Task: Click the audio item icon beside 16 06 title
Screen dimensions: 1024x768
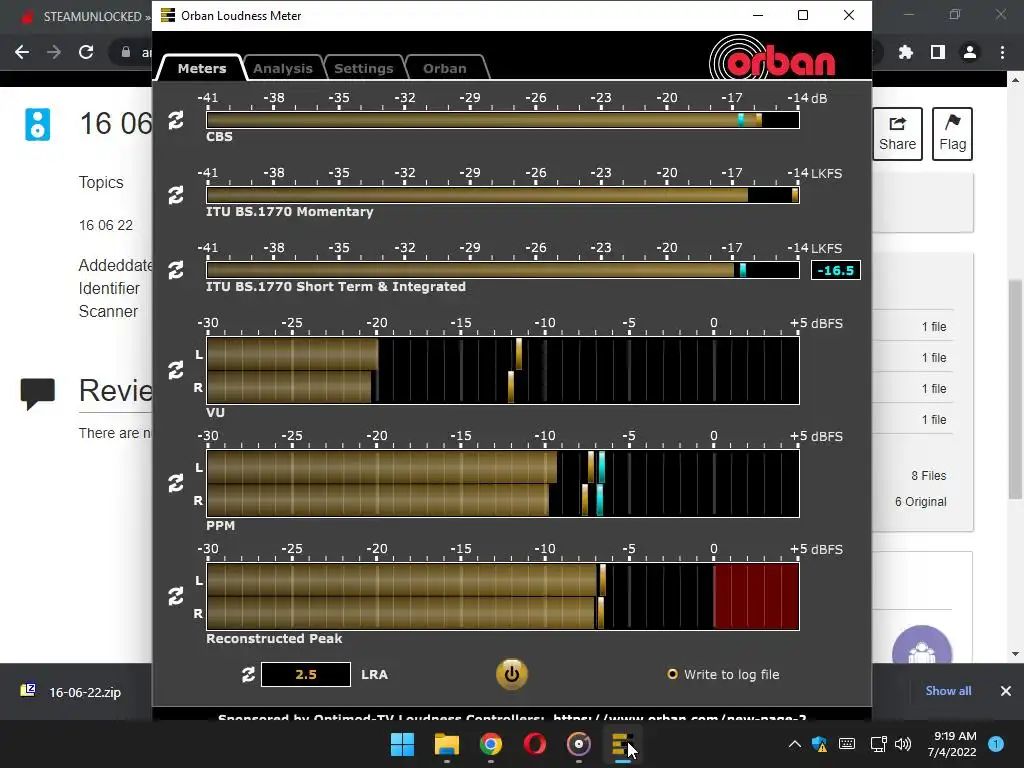Action: [x=37, y=124]
